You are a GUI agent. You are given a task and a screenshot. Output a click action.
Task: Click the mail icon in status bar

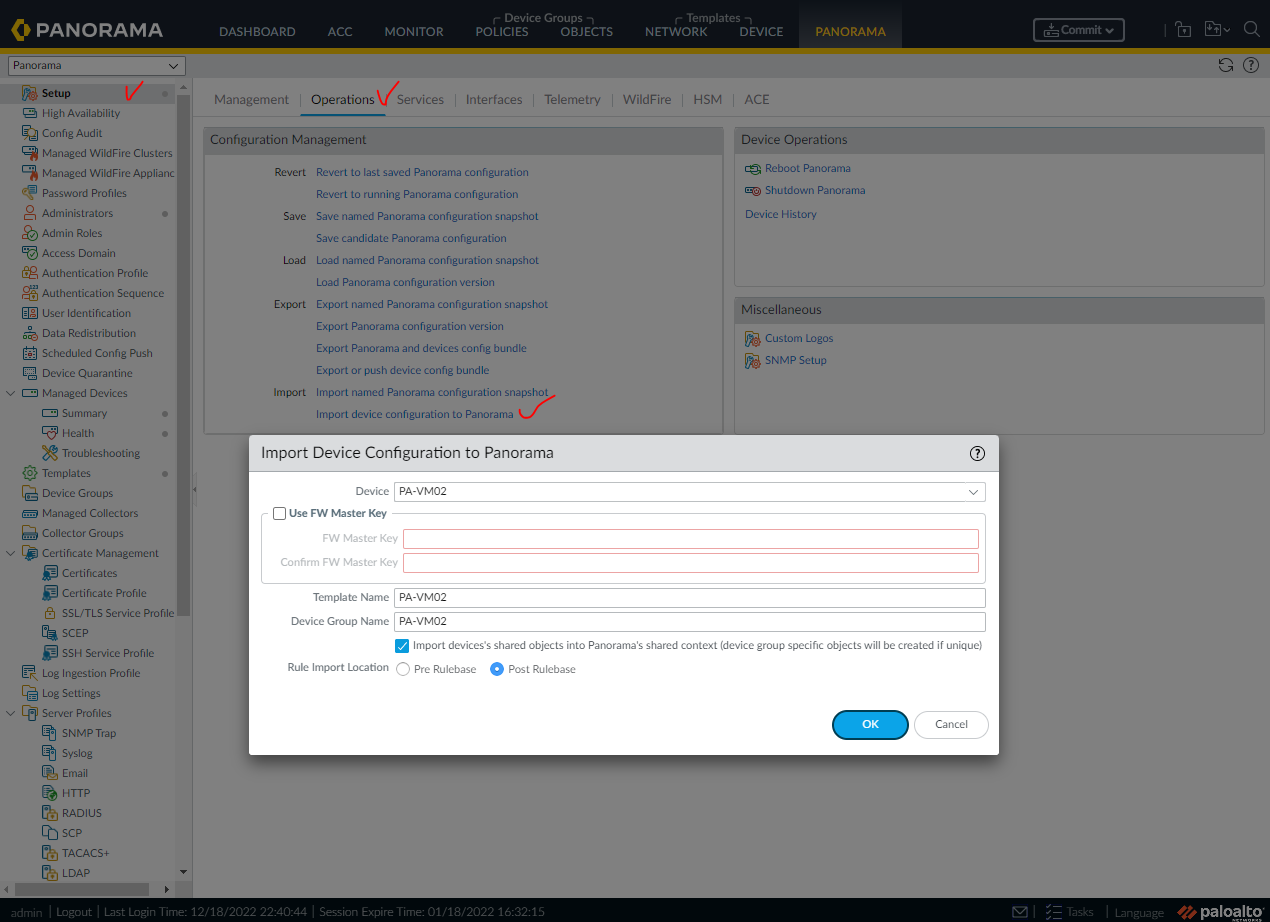1020,912
